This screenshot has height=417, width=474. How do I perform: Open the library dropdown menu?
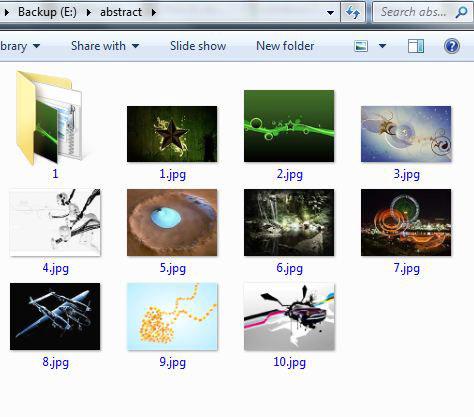coord(20,46)
